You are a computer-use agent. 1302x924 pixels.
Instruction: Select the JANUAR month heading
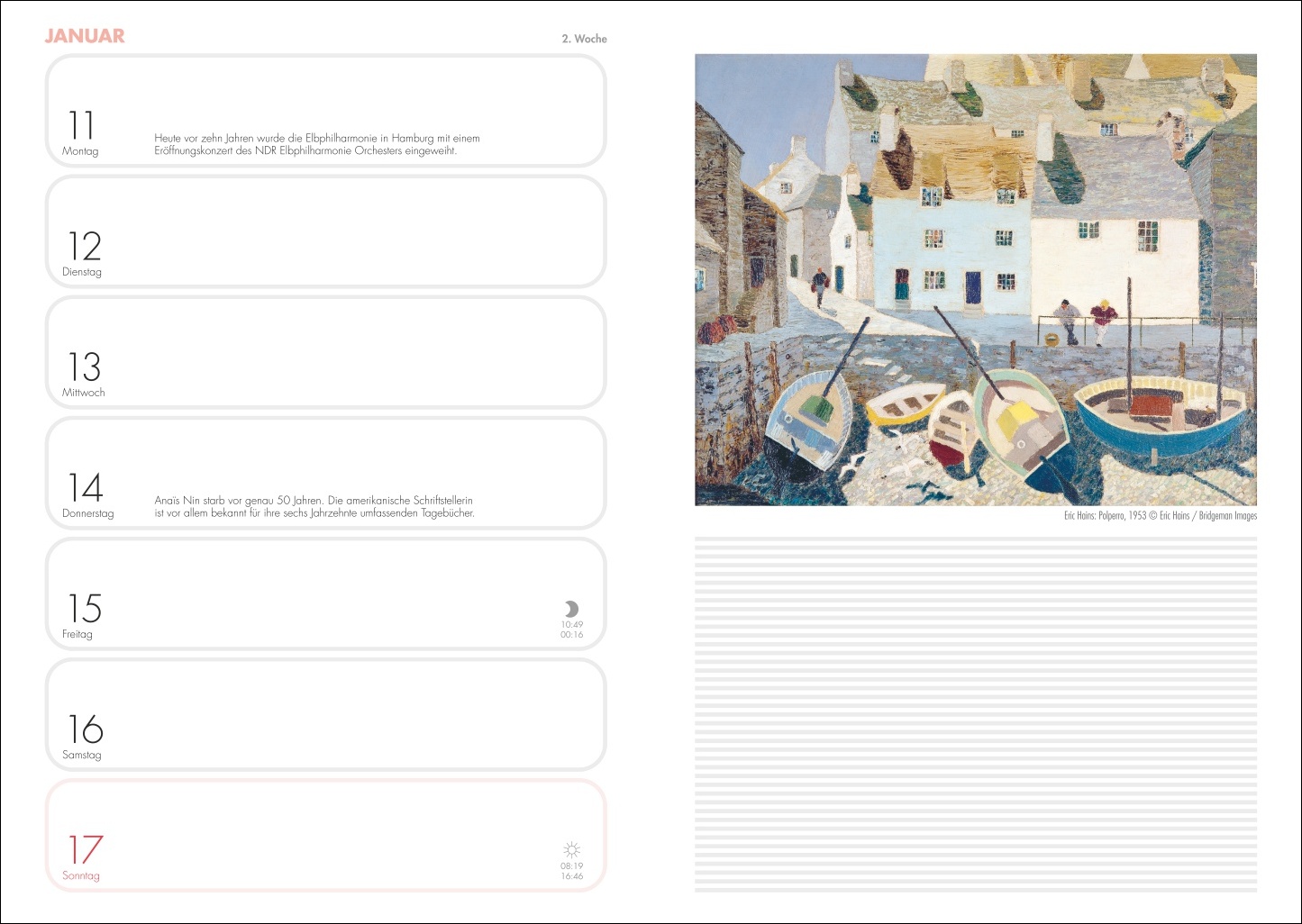tap(85, 36)
